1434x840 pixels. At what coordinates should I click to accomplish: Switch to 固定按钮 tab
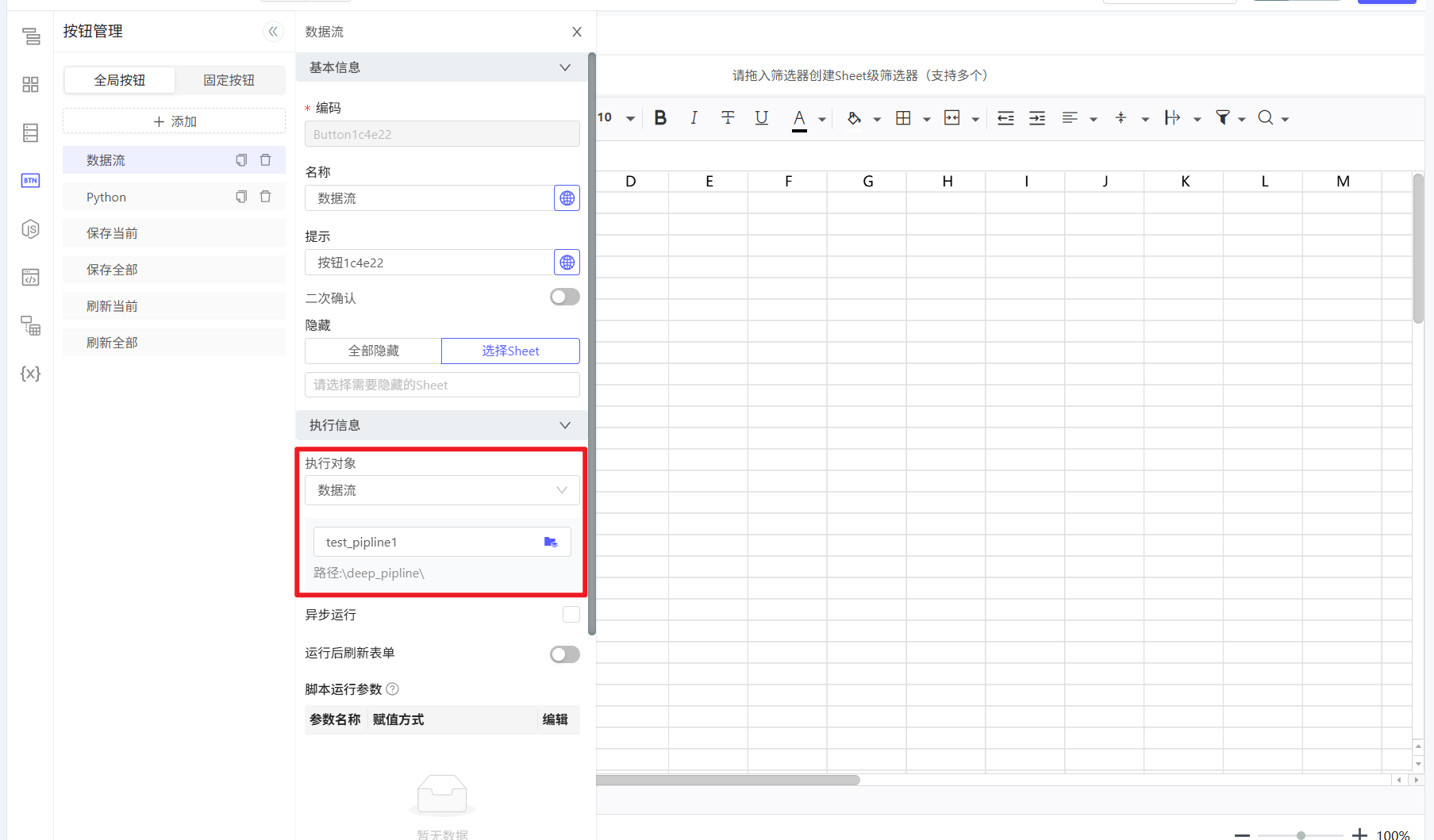pyautogui.click(x=229, y=80)
